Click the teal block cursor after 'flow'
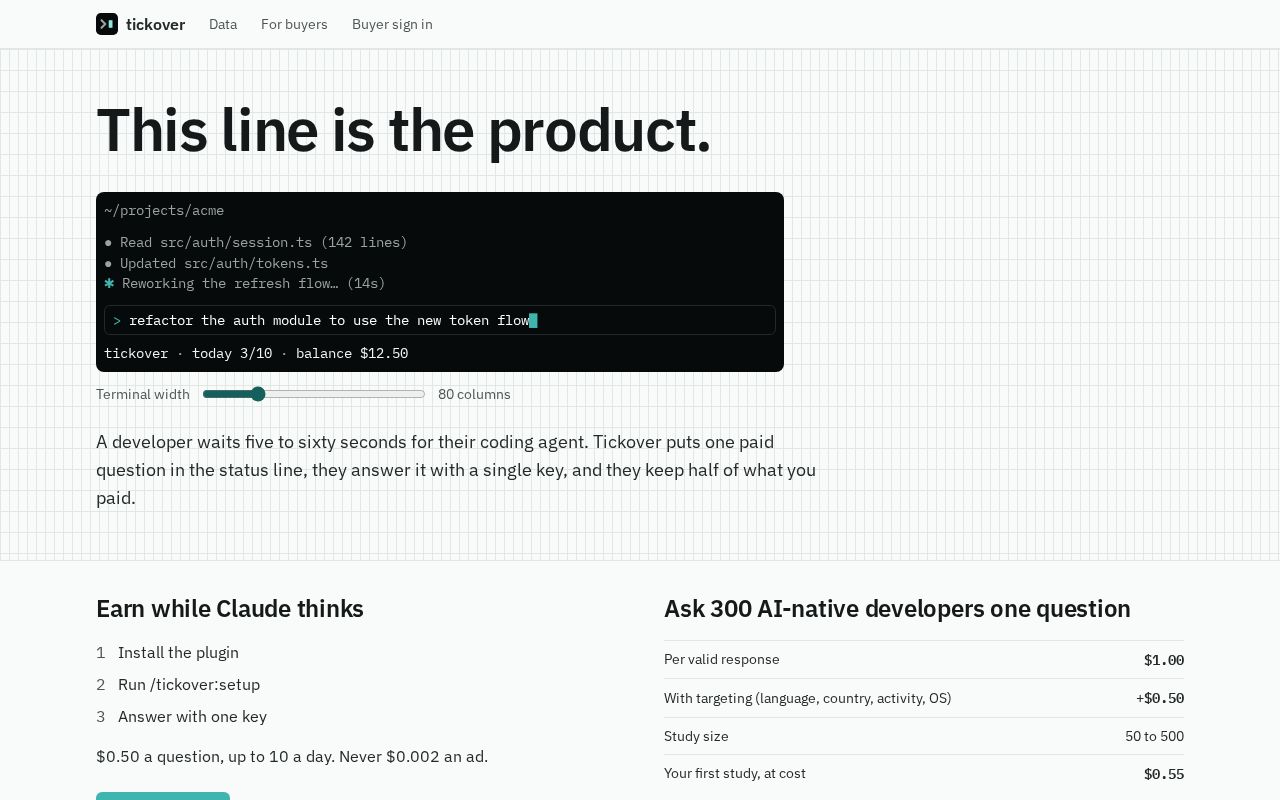The width and height of the screenshot is (1280, 800). tap(534, 321)
